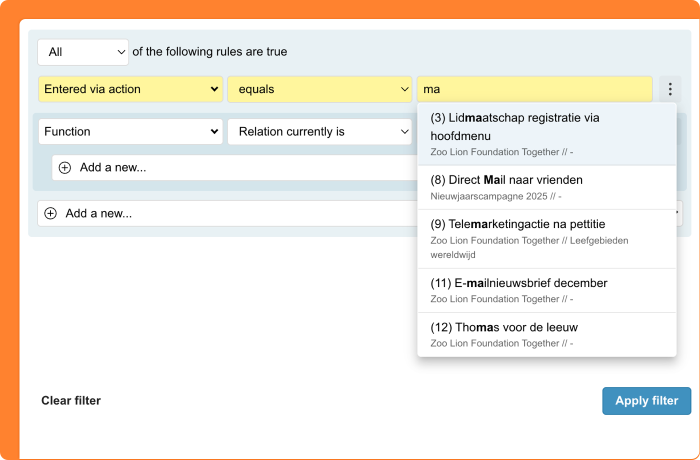700x460 pixels.
Task: Open the three-dot rule options menu
Action: pos(670,89)
